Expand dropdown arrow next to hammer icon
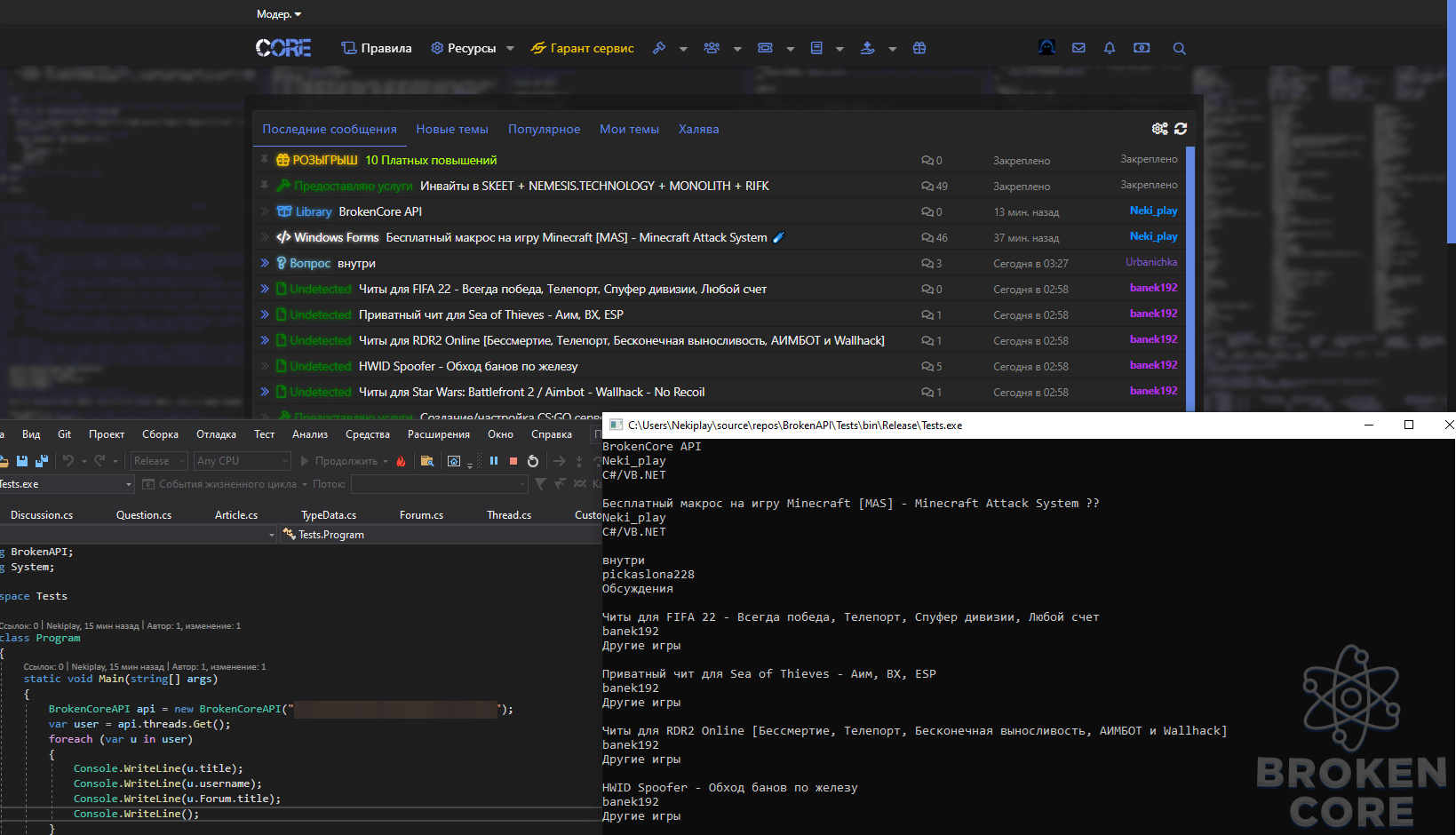1456x835 pixels. (x=683, y=49)
